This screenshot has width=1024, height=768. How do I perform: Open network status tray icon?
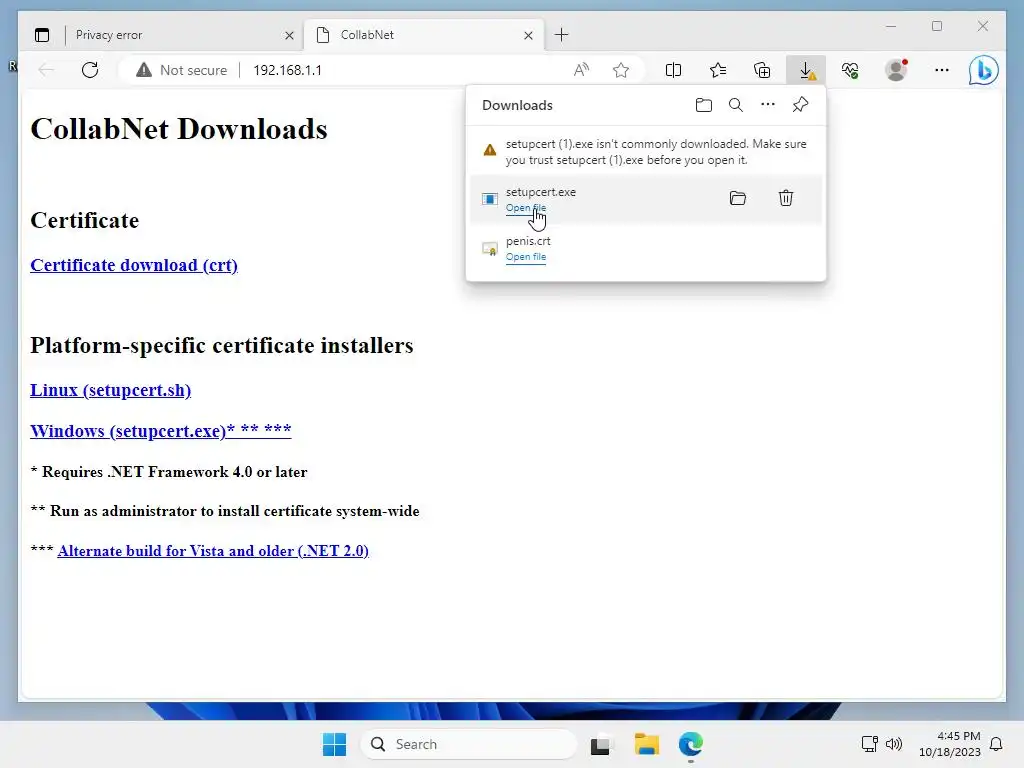tap(869, 744)
